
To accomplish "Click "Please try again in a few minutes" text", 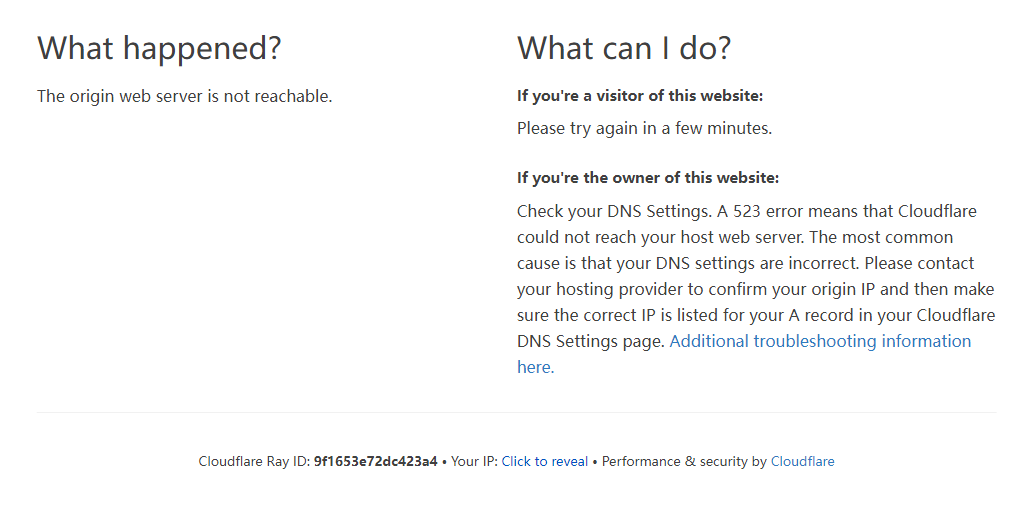I will pyautogui.click(x=644, y=128).
